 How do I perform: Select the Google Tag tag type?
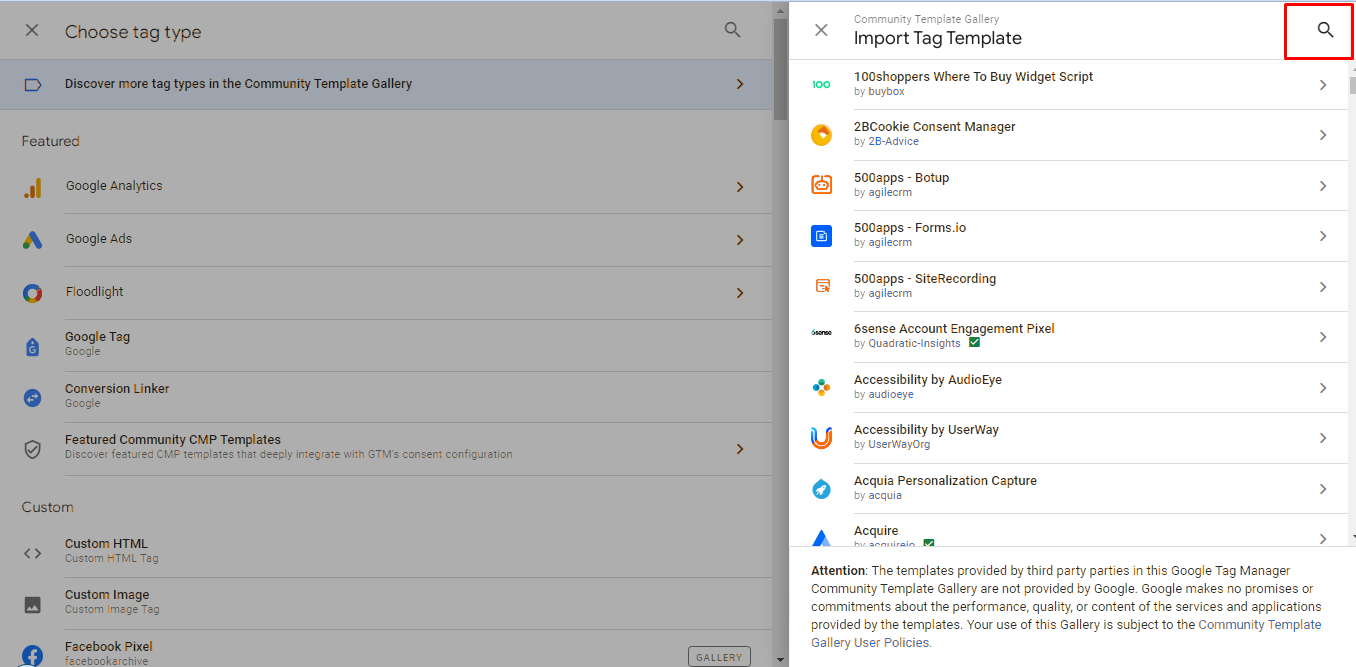click(x=386, y=346)
